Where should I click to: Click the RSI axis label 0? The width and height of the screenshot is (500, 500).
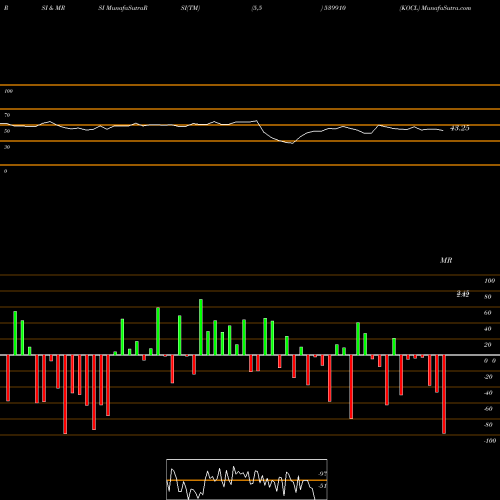5,171
